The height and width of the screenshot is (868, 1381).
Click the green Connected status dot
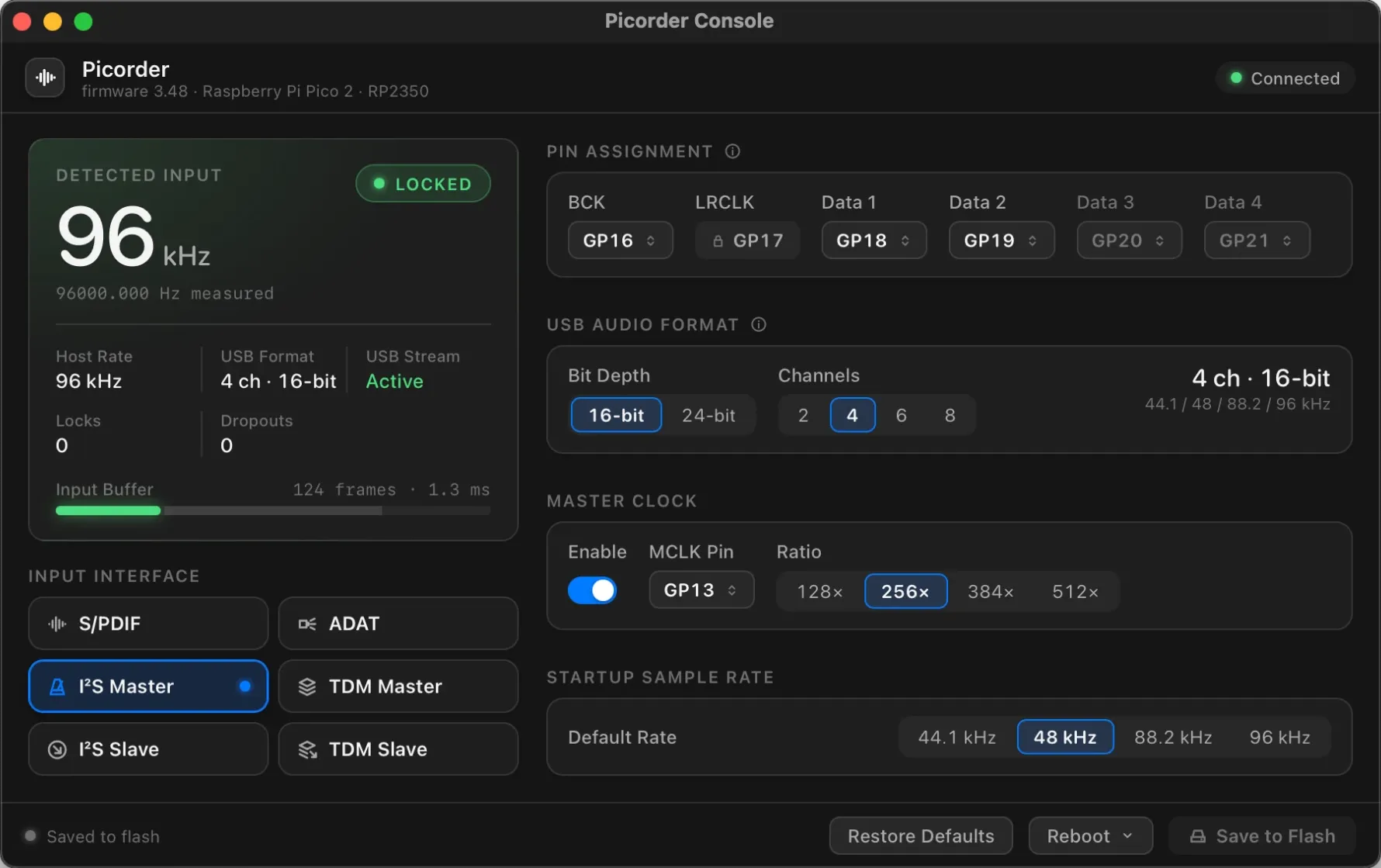tap(1236, 78)
